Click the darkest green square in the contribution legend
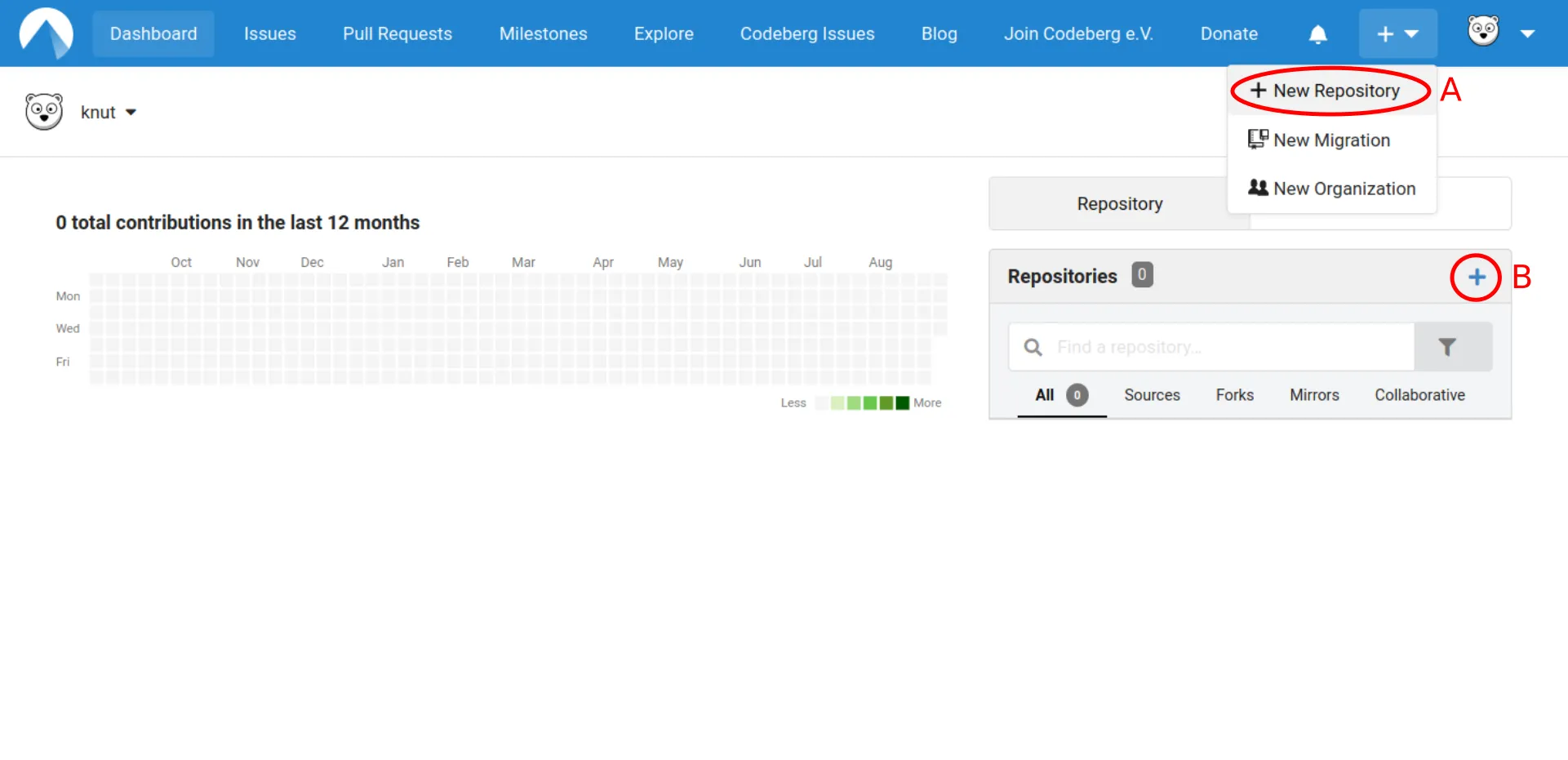Image resolution: width=1568 pixels, height=760 pixels. tap(902, 402)
